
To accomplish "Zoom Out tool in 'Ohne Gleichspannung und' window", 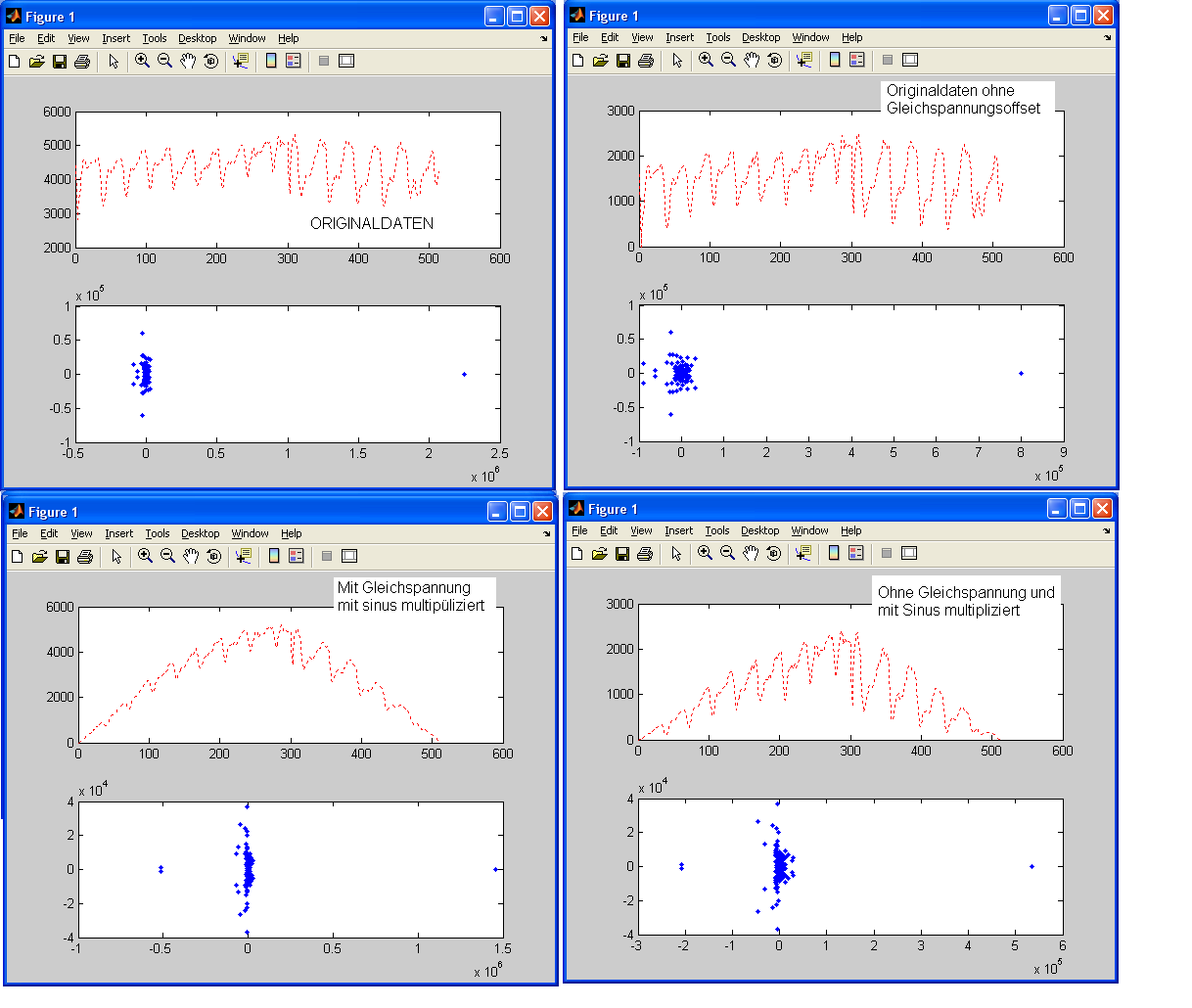I will coord(727,553).
